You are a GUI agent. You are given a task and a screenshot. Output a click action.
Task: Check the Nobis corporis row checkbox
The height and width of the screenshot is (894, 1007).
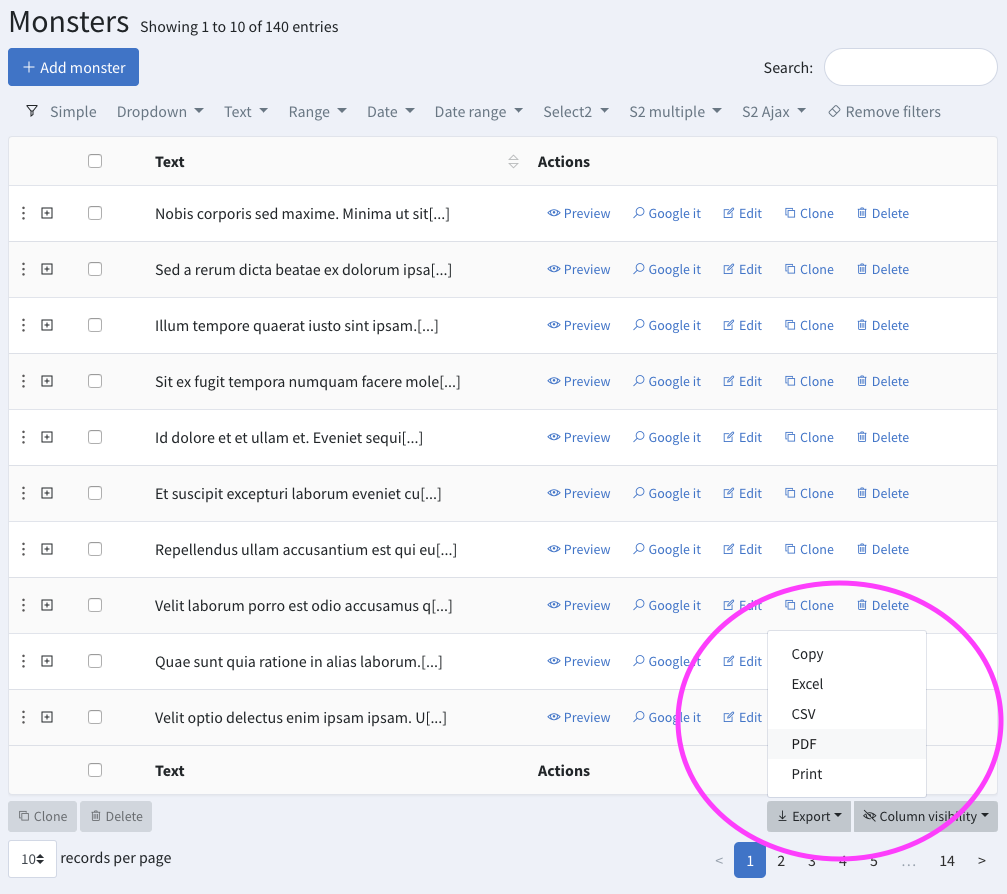95,213
